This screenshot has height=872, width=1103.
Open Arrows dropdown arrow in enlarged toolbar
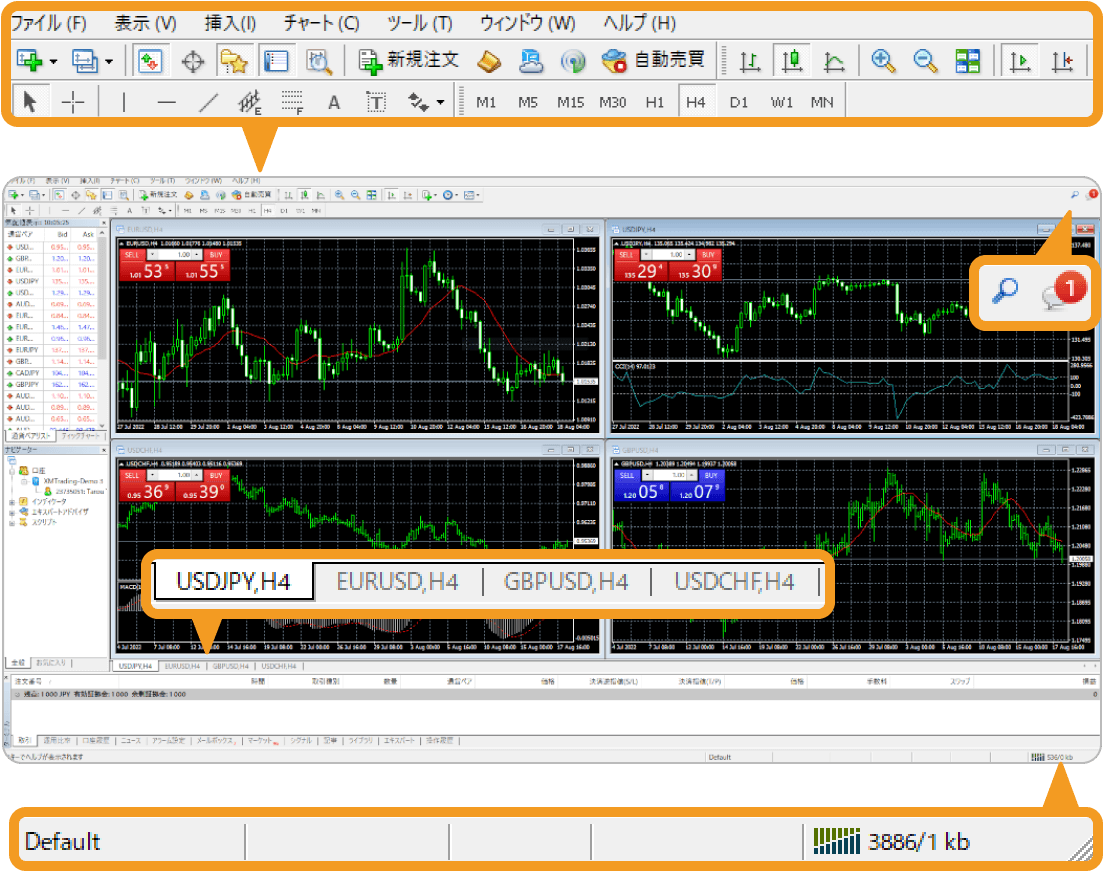tap(440, 103)
